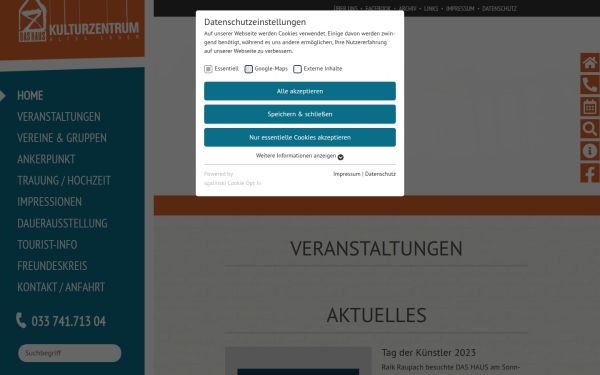
Task: Click the Datenschutzeinstellungen dialog title
Action: (x=255, y=22)
